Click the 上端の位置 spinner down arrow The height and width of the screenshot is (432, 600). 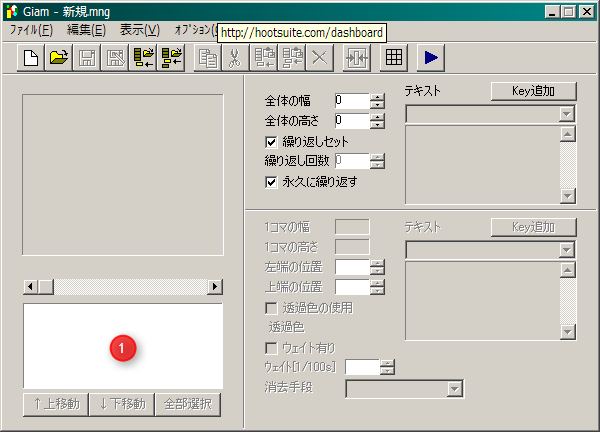point(377,291)
